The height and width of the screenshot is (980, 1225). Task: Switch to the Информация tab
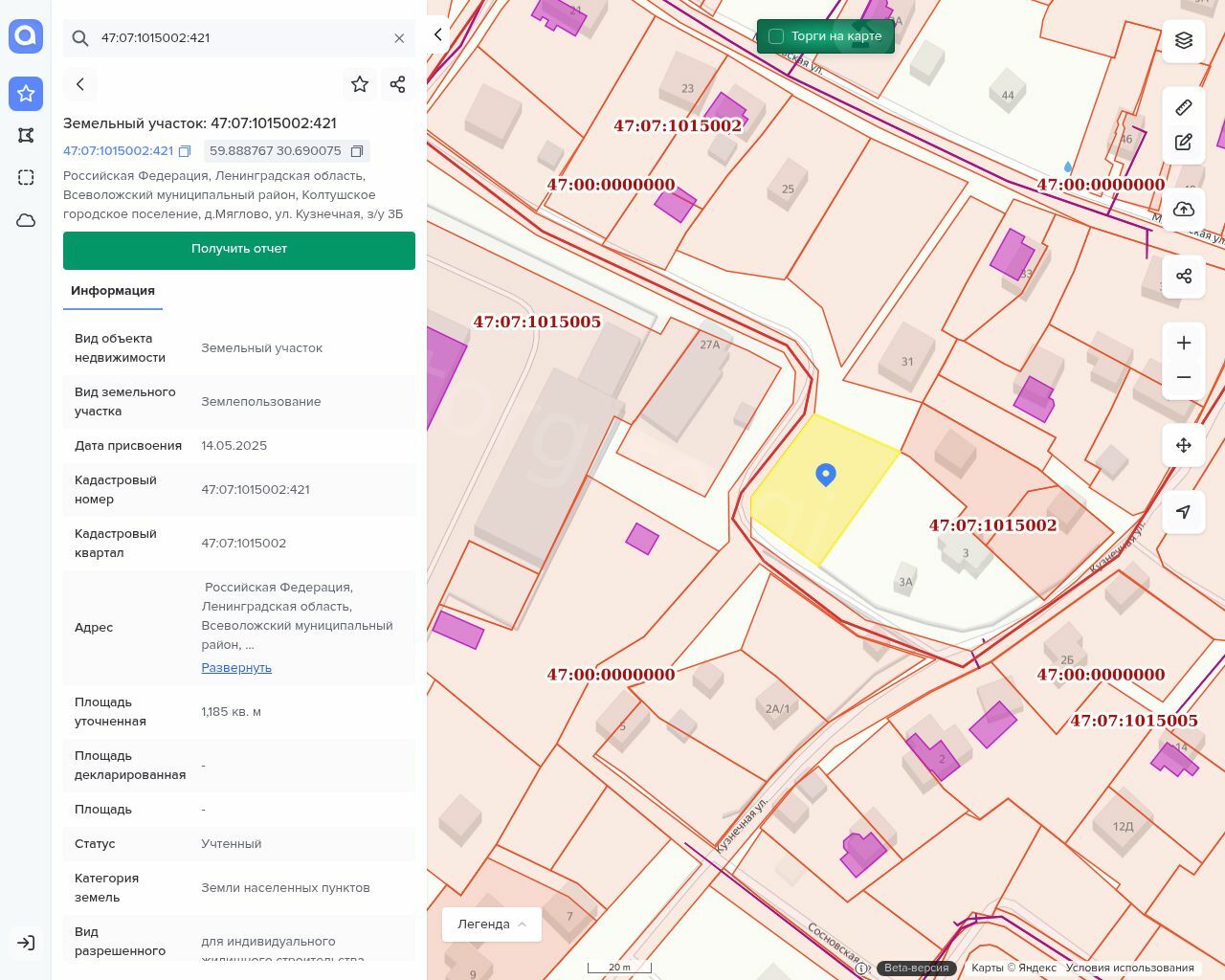(x=113, y=291)
